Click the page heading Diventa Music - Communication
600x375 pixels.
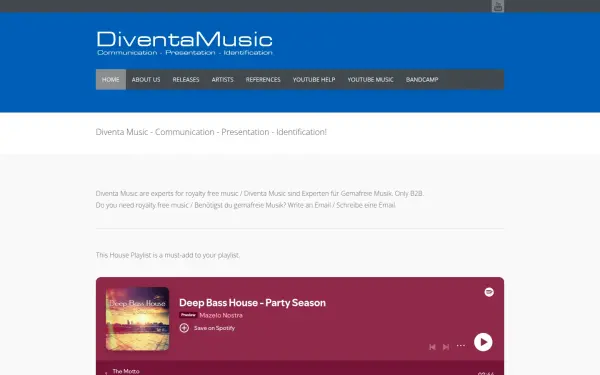211,132
